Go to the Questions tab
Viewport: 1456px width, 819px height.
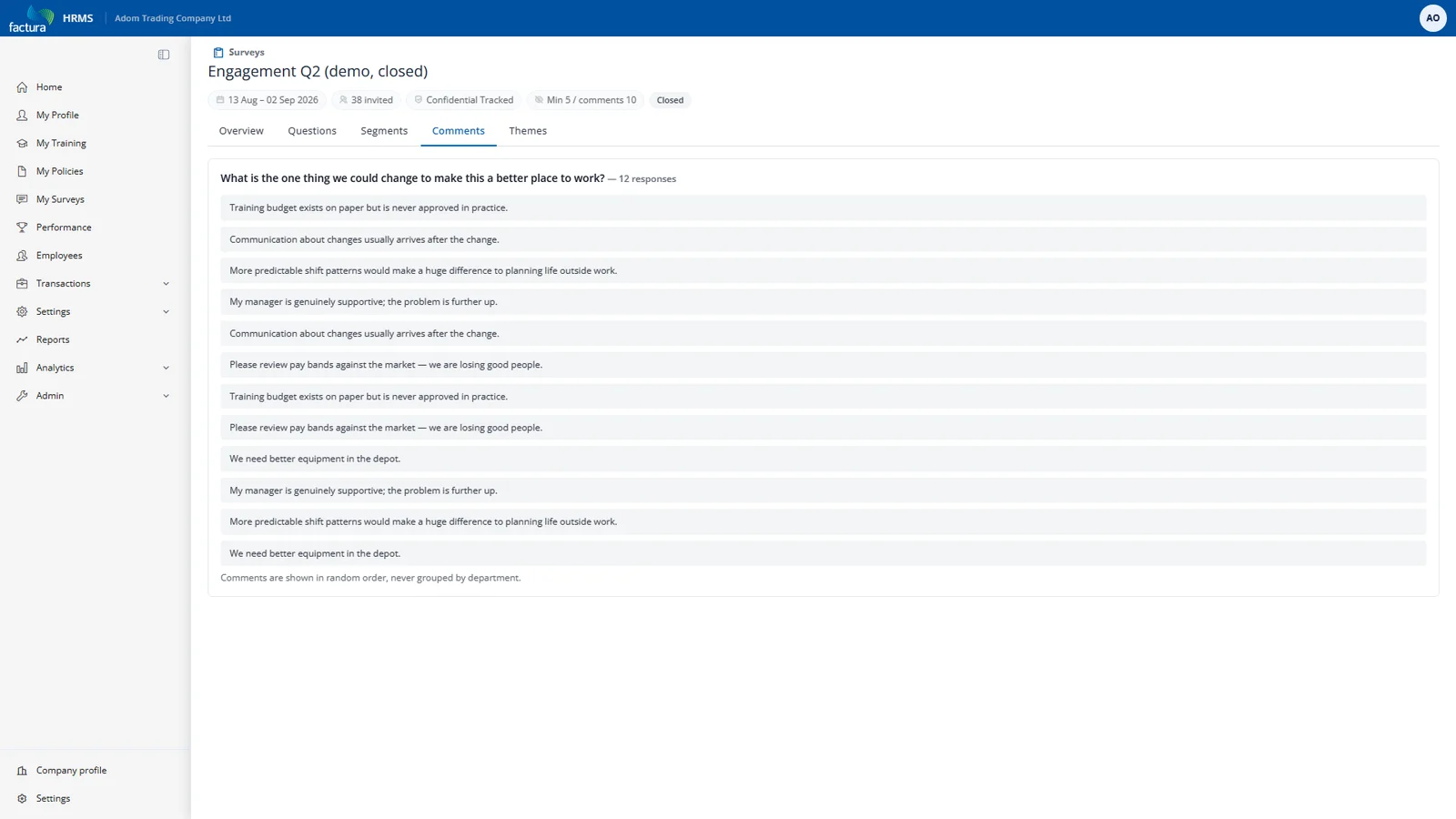point(312,131)
